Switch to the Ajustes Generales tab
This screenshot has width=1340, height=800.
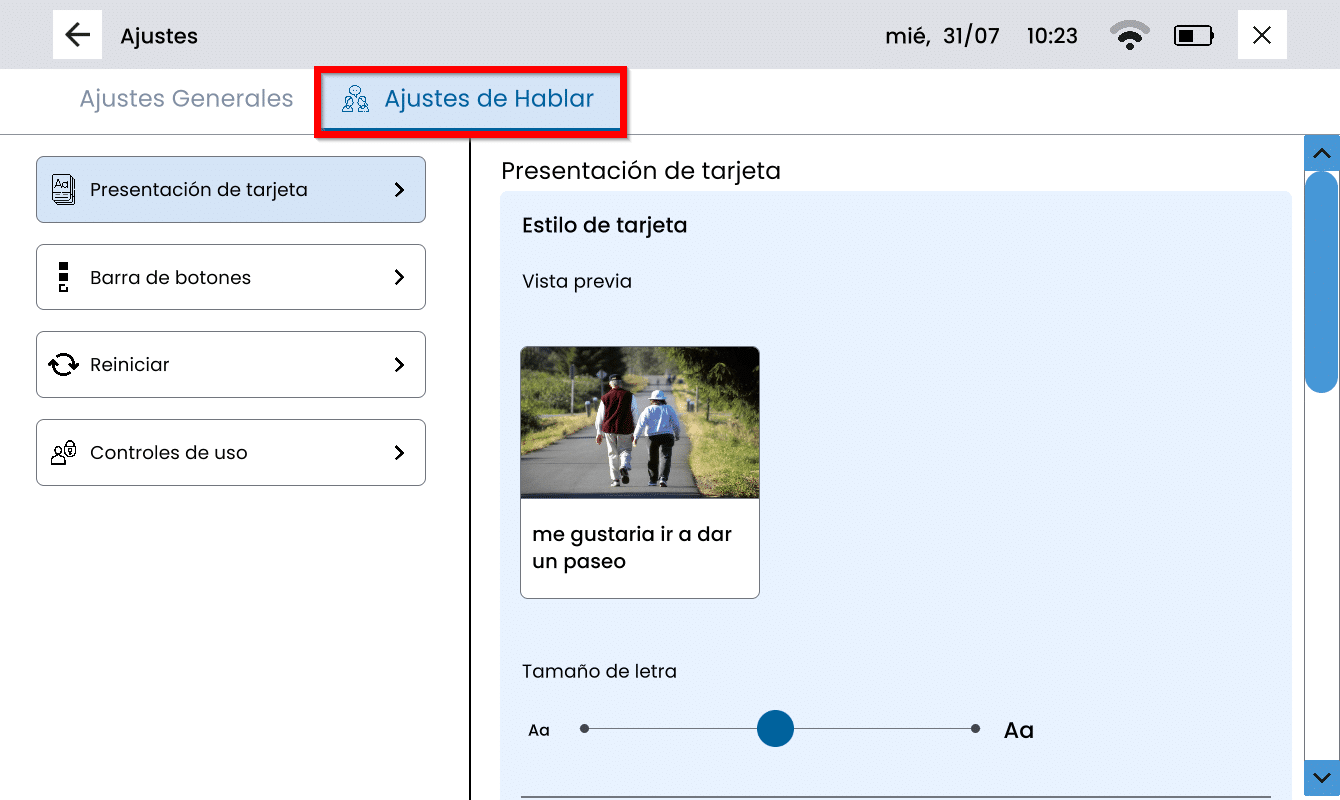pyautogui.click(x=186, y=99)
